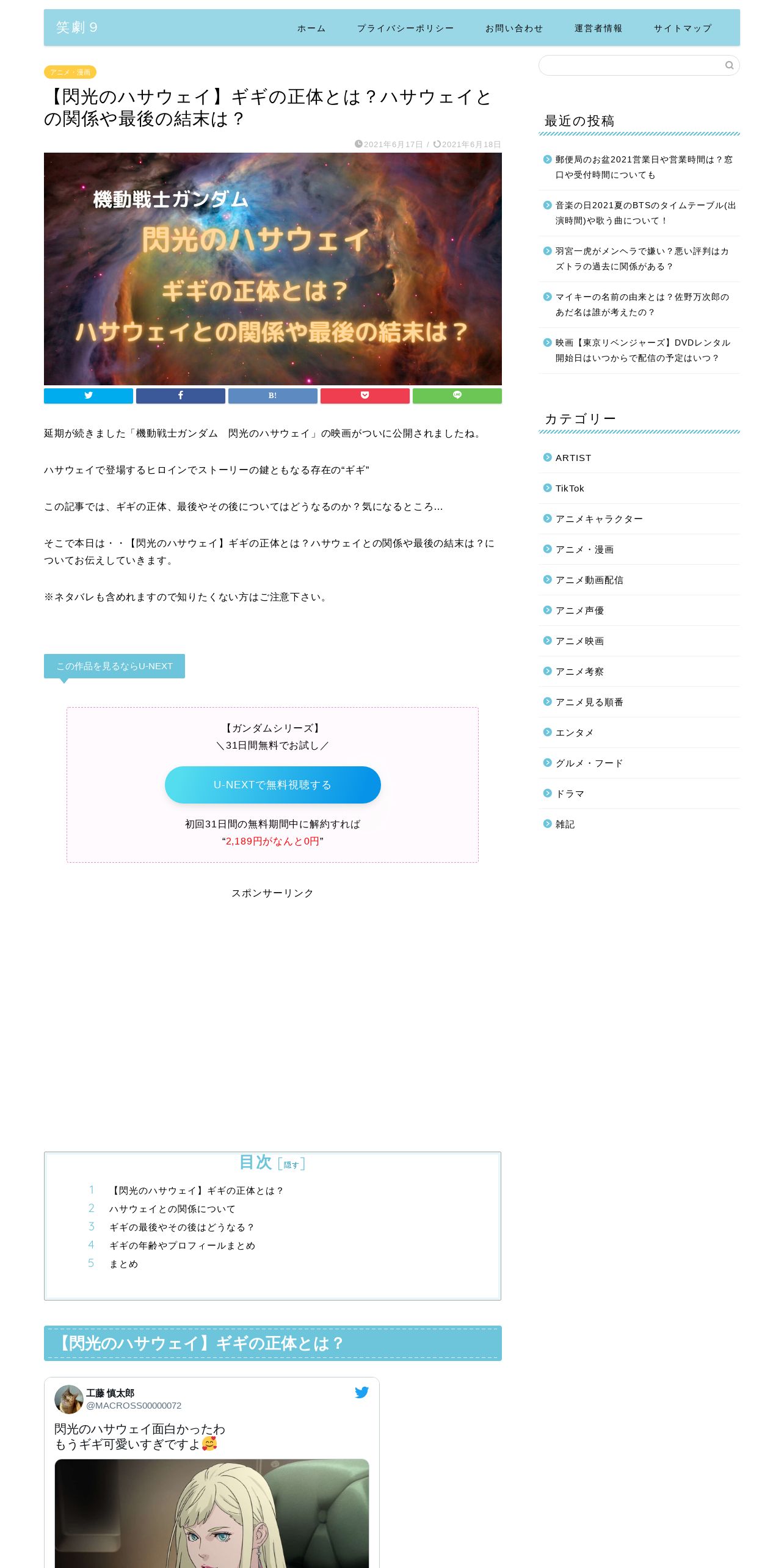Open recent post 音楽の日2021夏のBTS
784x1568 pixels.
(645, 213)
